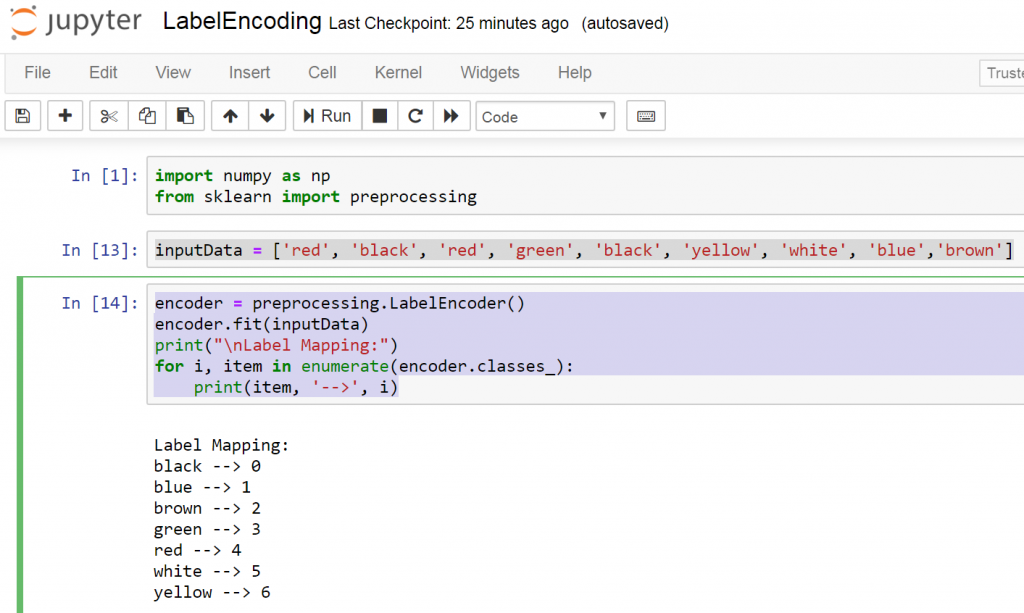Select the In [13] cell prompt

click(100, 250)
